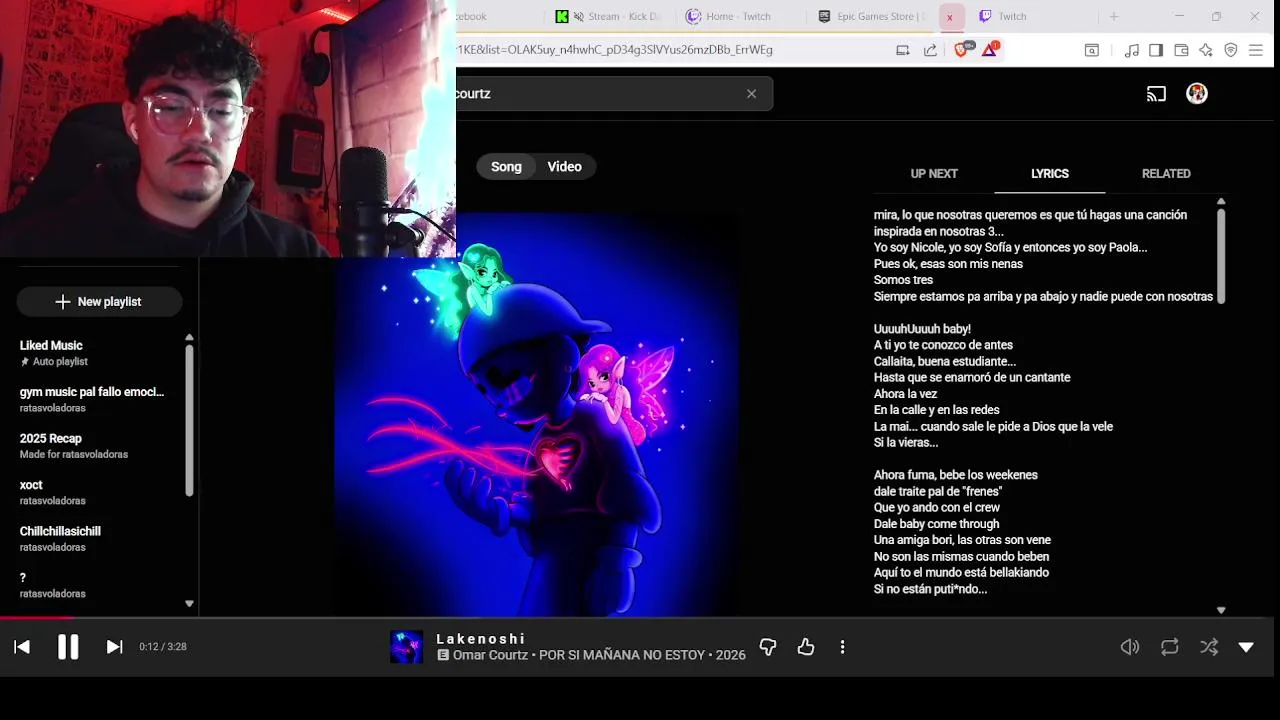Clear the search box with the X
This screenshot has width=1280, height=720.
[x=751, y=94]
